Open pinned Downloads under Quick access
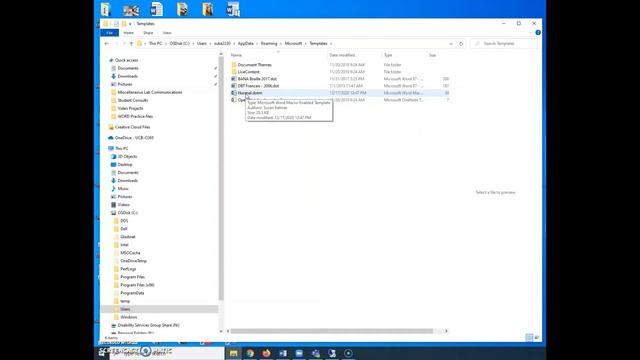Image resolution: width=640 pixels, height=360 pixels. pyautogui.click(x=128, y=76)
